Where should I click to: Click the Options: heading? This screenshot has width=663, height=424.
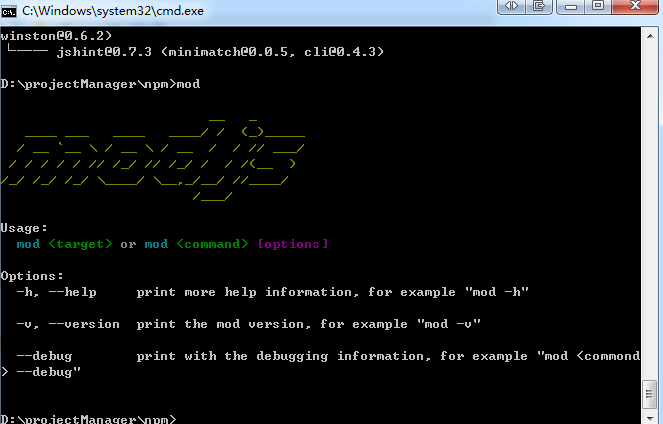pyautogui.click(x=32, y=276)
